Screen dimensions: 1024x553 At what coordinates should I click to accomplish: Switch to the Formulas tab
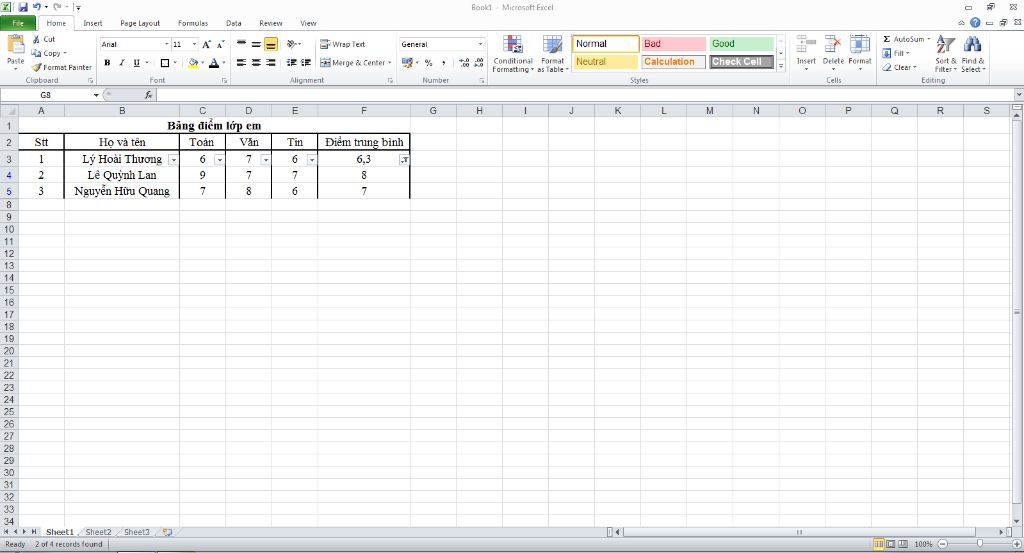tap(193, 23)
